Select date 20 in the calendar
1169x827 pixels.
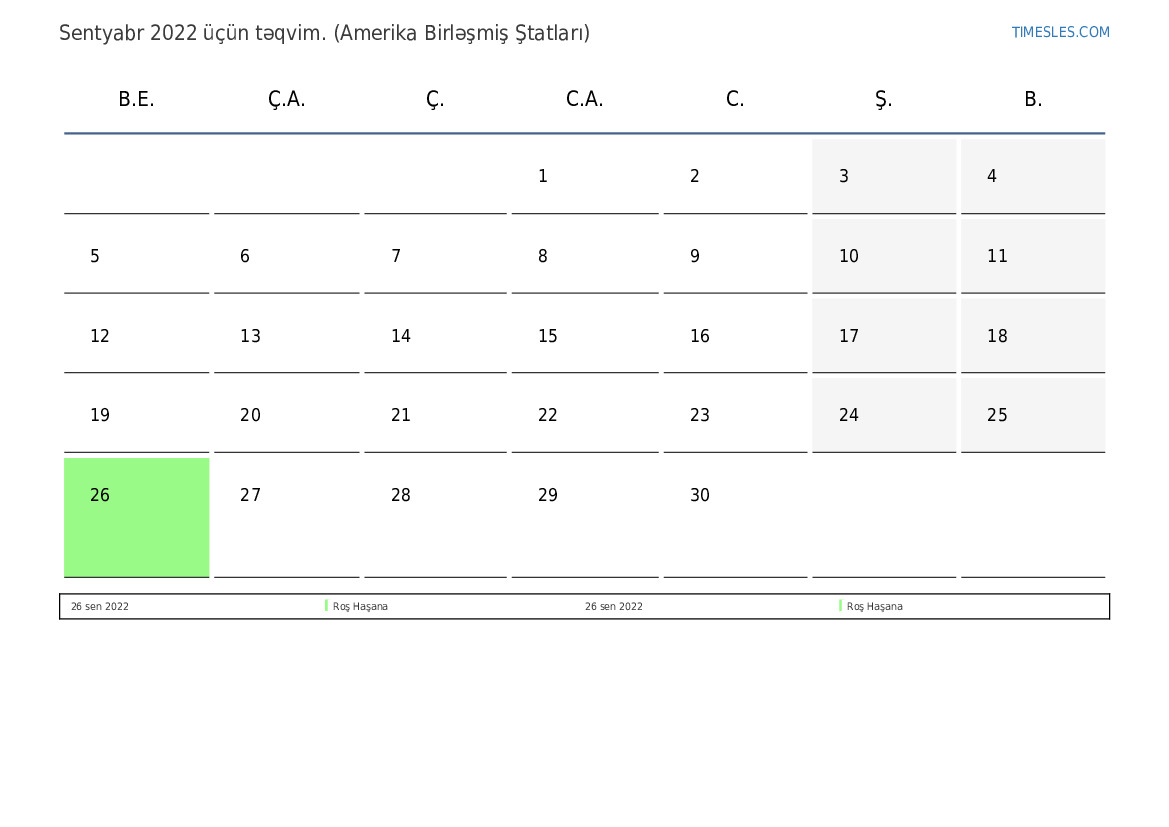(286, 415)
